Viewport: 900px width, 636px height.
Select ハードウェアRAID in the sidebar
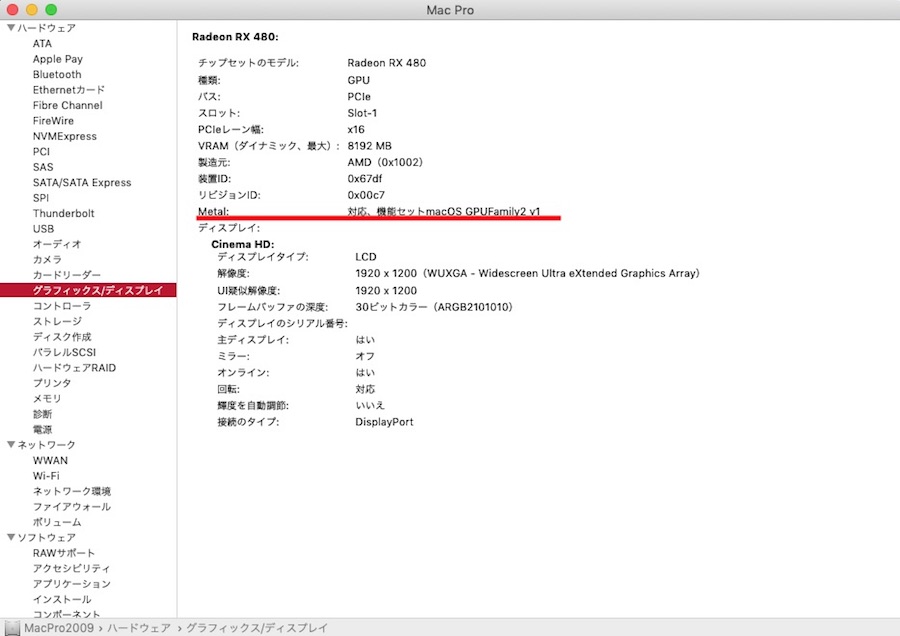pyautogui.click(x=74, y=368)
